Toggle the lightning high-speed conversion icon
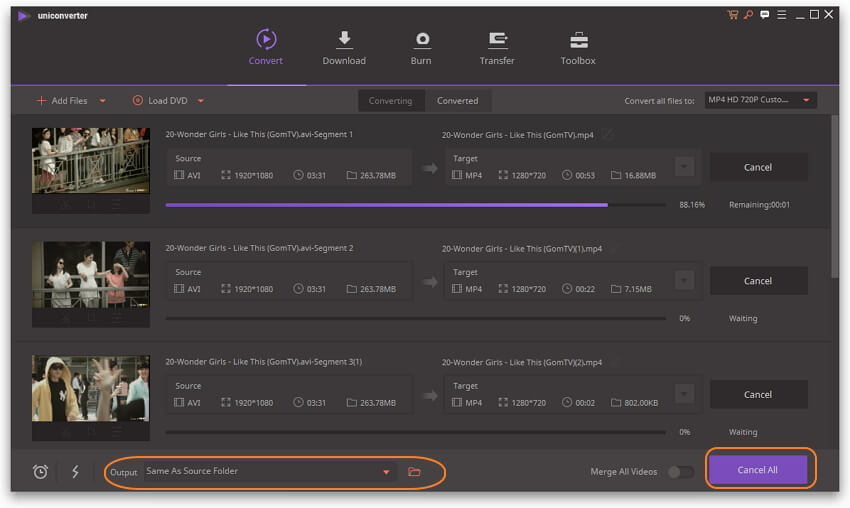850x508 pixels. point(75,471)
